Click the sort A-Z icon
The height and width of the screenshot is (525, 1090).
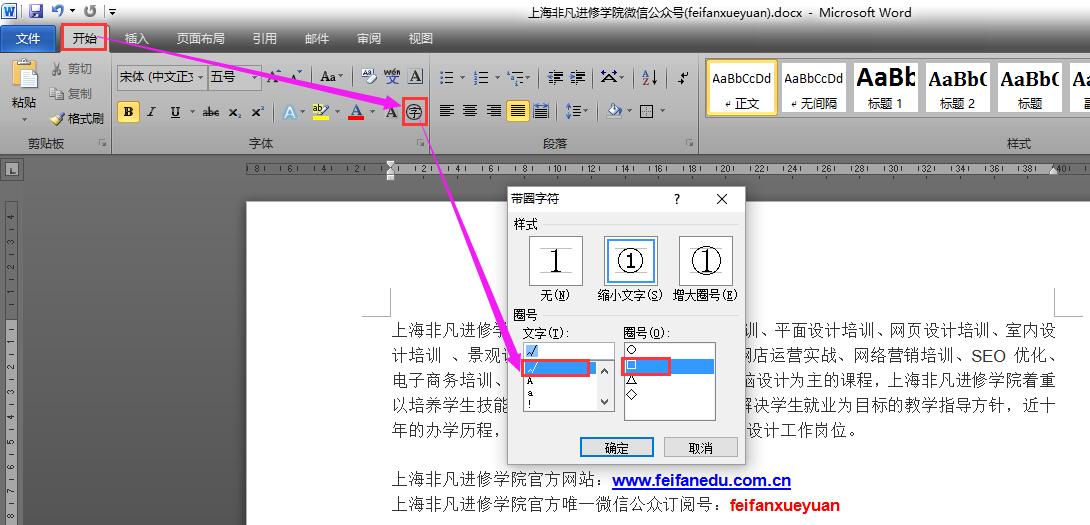click(x=649, y=77)
